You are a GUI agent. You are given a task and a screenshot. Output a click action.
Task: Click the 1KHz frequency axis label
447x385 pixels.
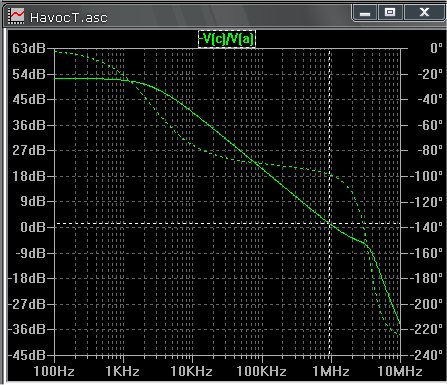(x=122, y=371)
